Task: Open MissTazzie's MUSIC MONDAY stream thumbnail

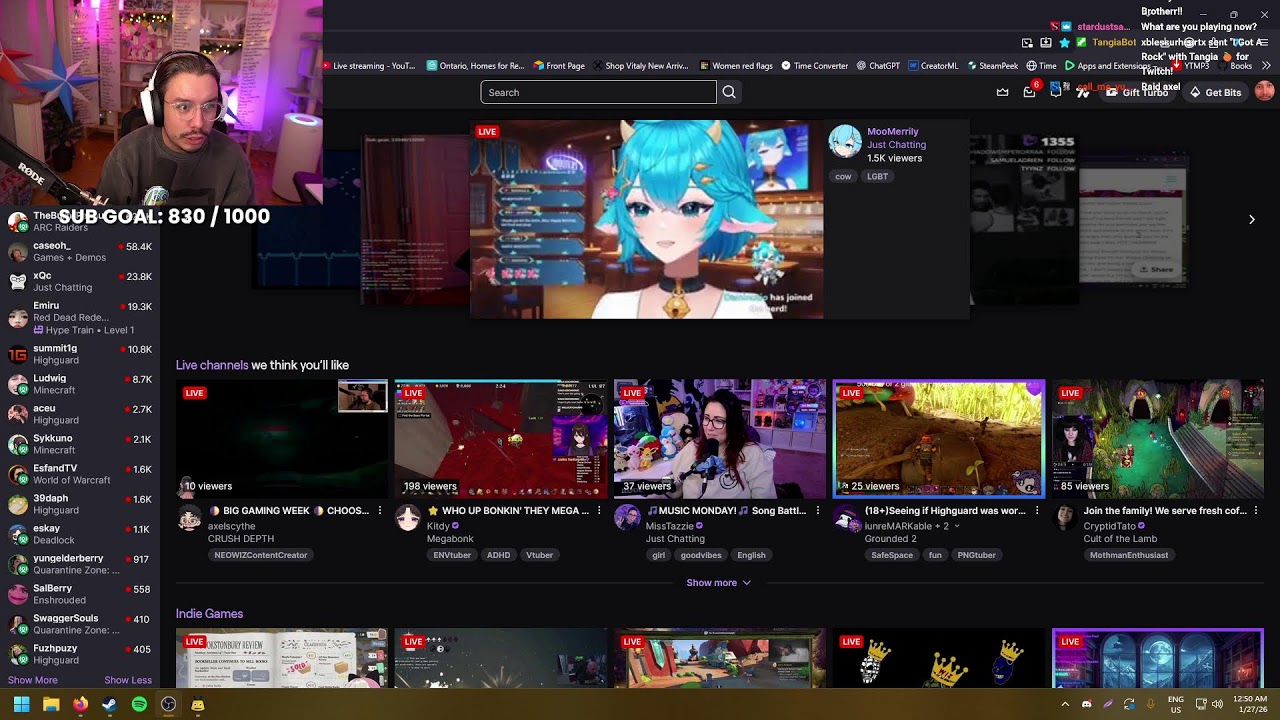Action: (x=720, y=439)
